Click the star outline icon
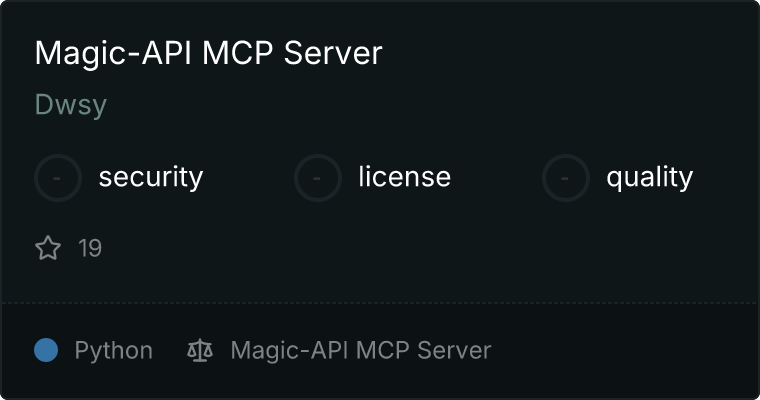 point(48,248)
